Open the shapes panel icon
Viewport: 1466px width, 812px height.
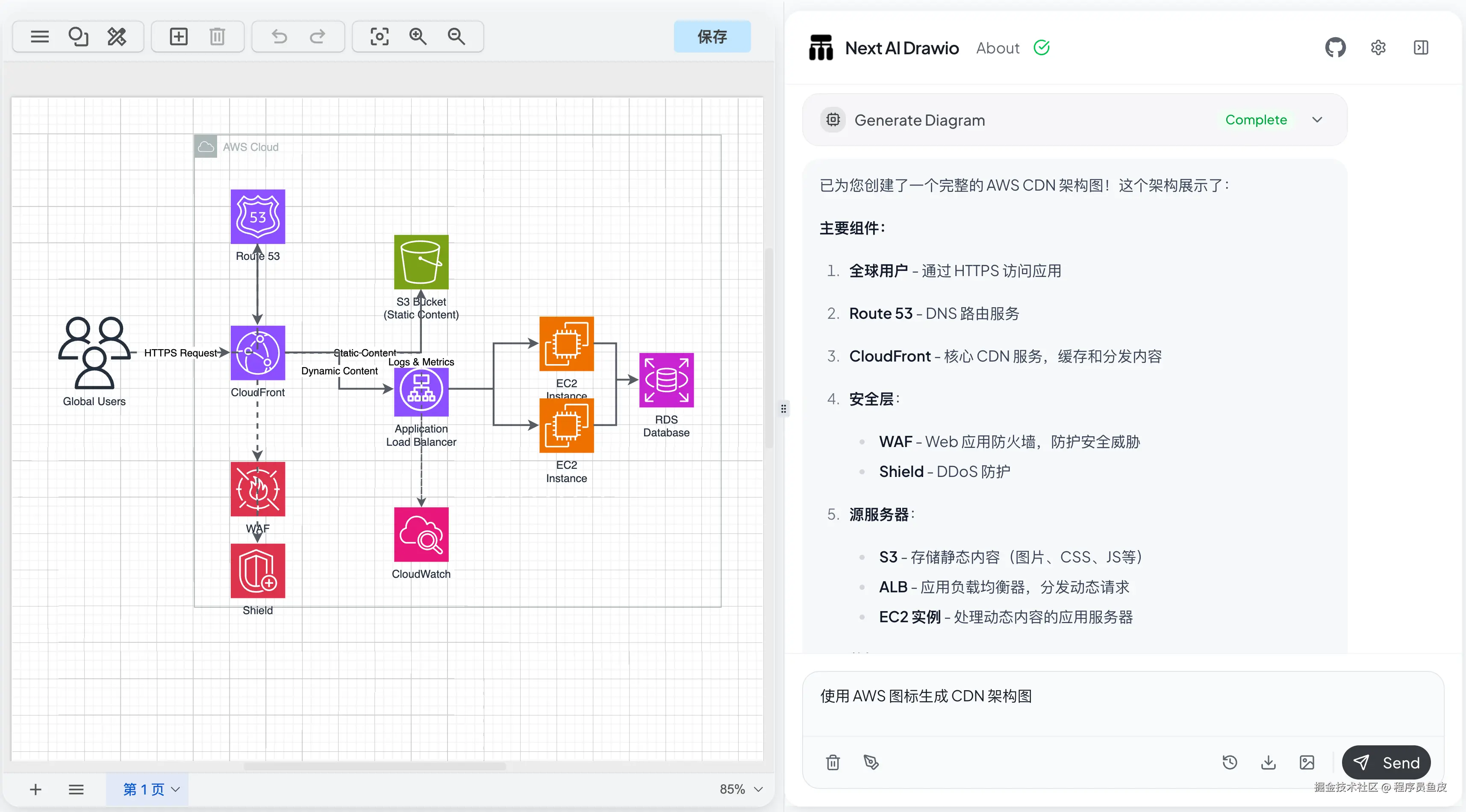tap(78, 37)
